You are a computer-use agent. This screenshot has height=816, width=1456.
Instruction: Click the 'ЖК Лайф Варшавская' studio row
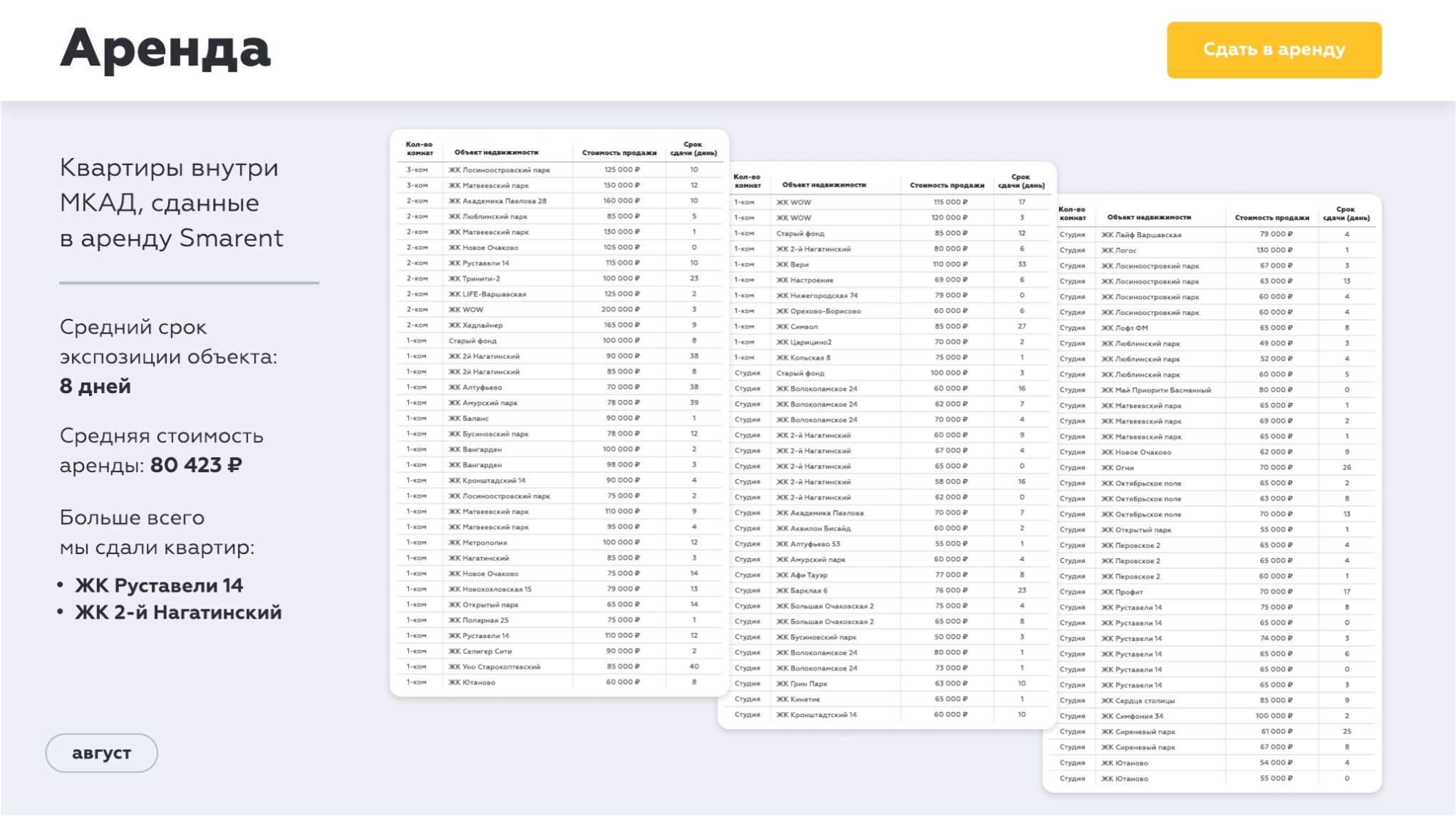pos(1141,234)
